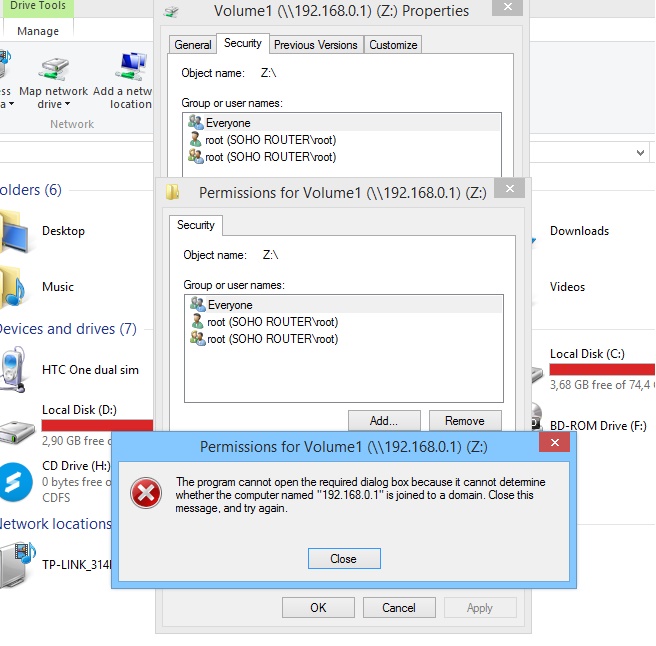Close the Permissions dialog window
Image resolution: width=656 pixels, height=646 pixels.
pos(510,188)
